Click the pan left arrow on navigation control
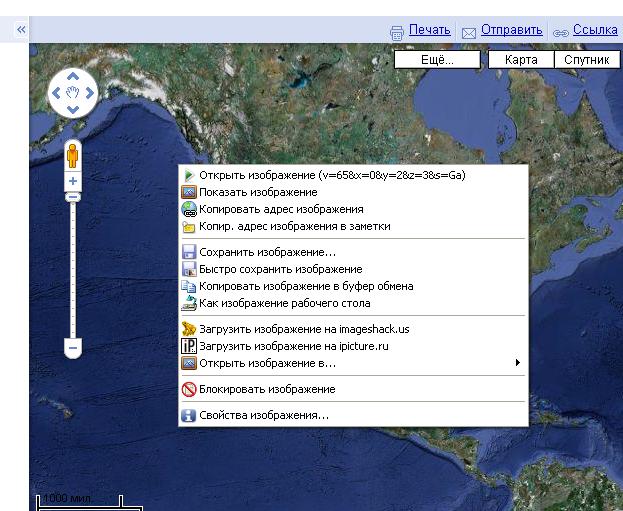The image size is (623, 511). (x=56, y=93)
